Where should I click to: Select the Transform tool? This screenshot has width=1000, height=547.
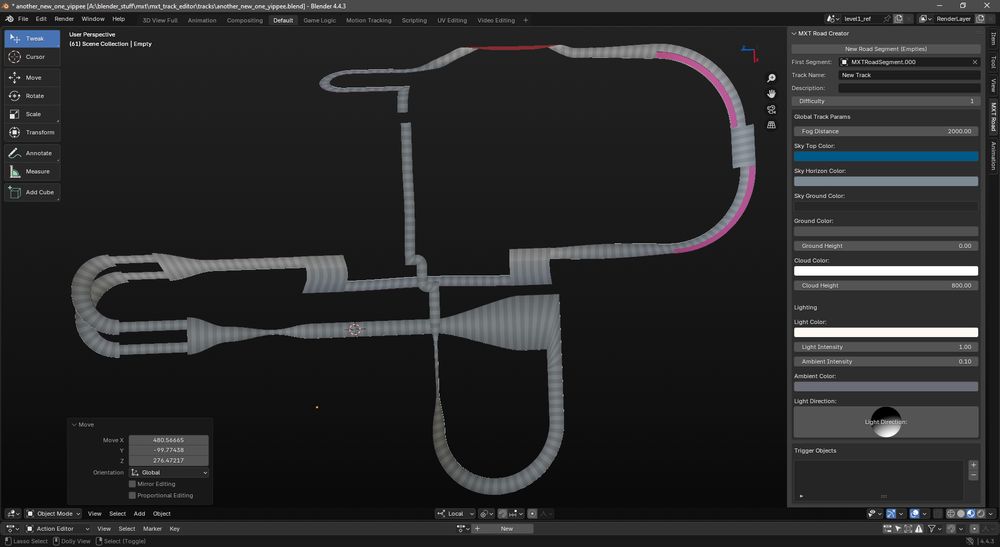coord(32,133)
